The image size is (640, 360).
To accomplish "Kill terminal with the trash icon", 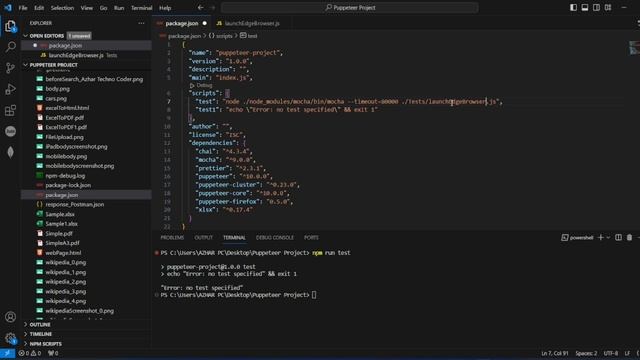I will point(629,238).
